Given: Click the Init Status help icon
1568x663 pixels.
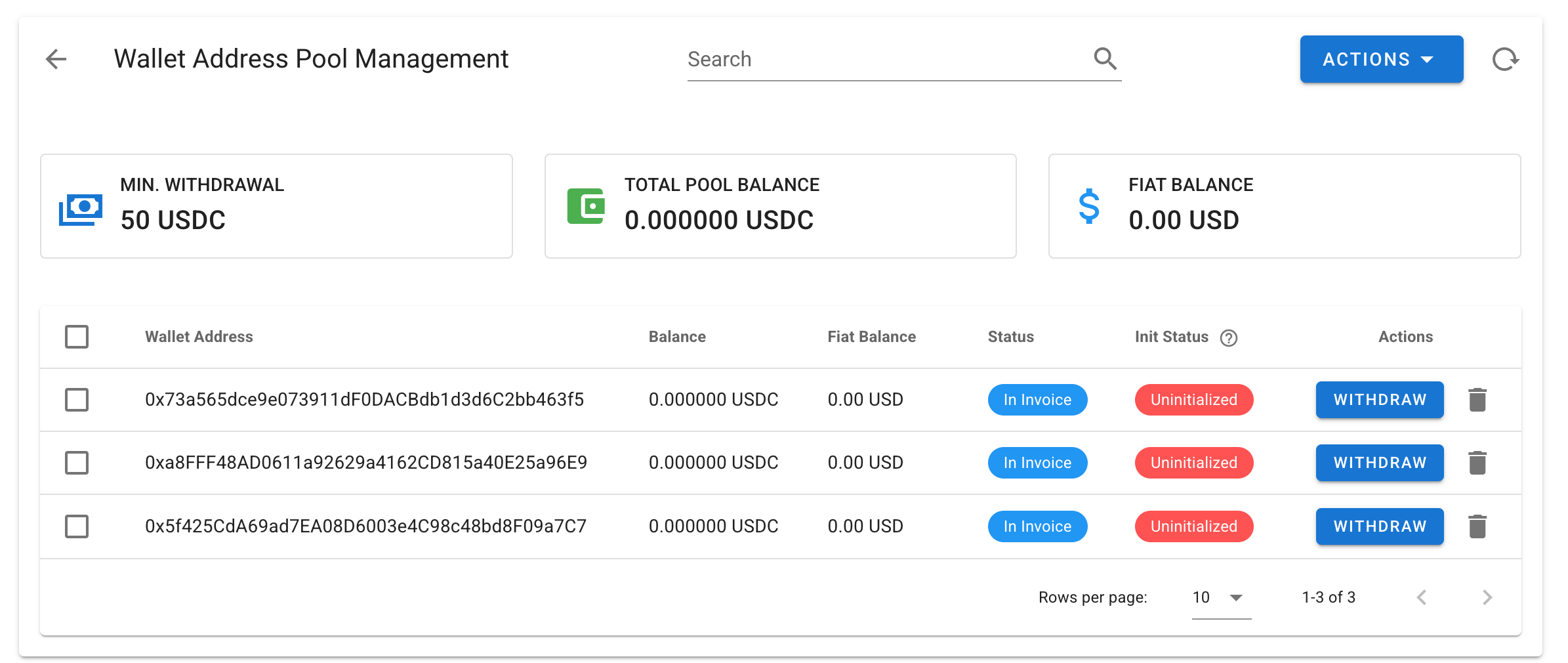Looking at the screenshot, I should [x=1228, y=337].
